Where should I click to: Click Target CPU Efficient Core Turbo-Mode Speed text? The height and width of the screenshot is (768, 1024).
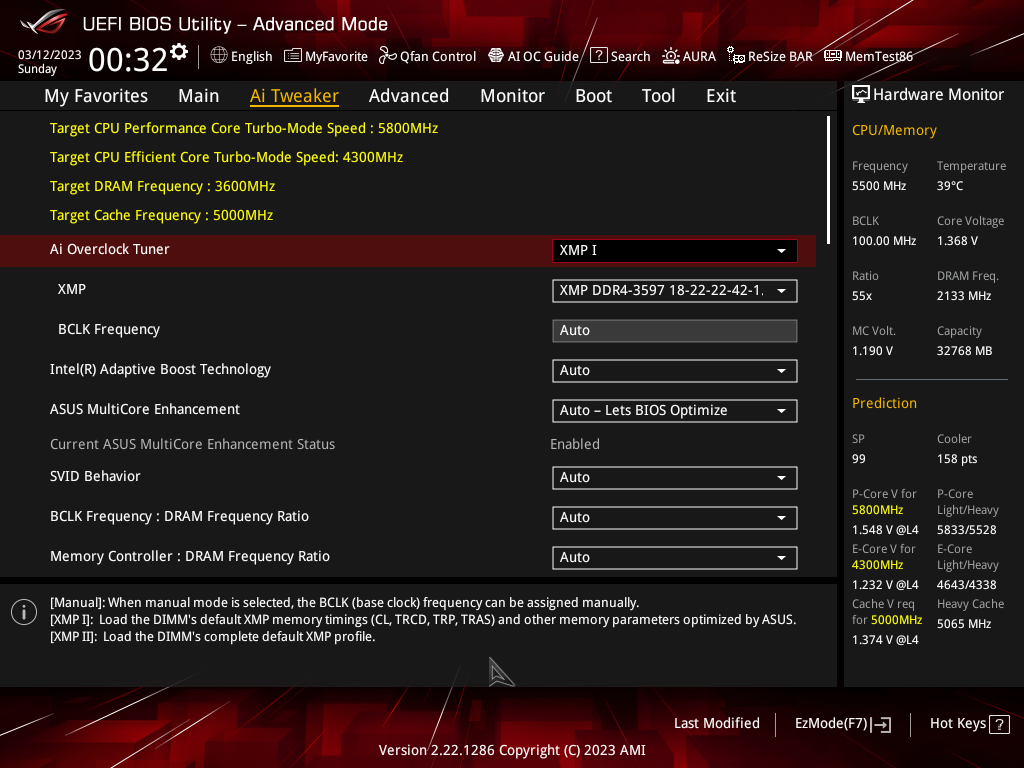click(x=226, y=157)
